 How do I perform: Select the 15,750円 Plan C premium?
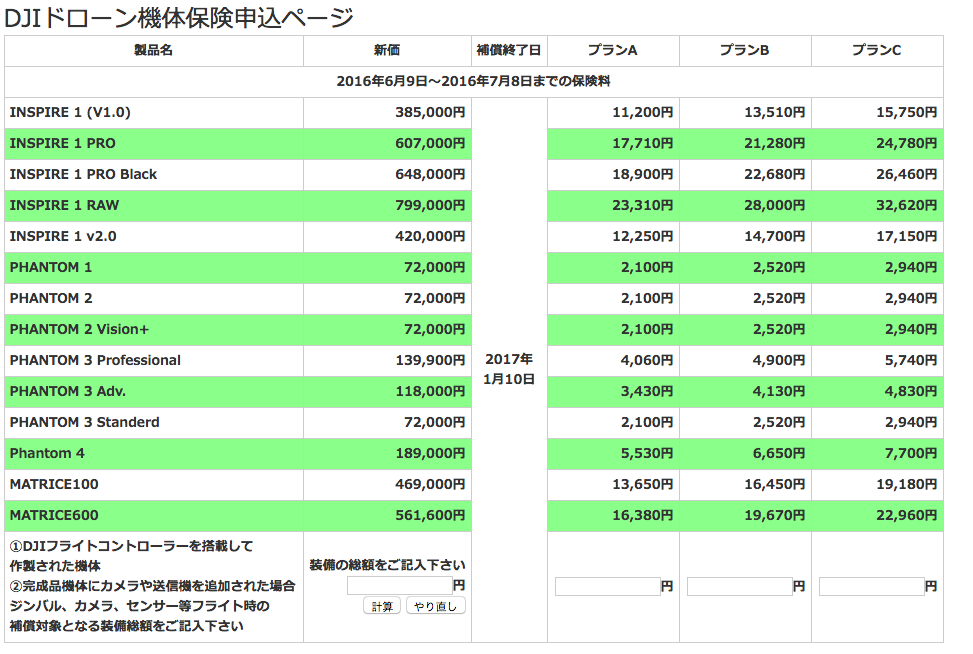[x=907, y=112]
